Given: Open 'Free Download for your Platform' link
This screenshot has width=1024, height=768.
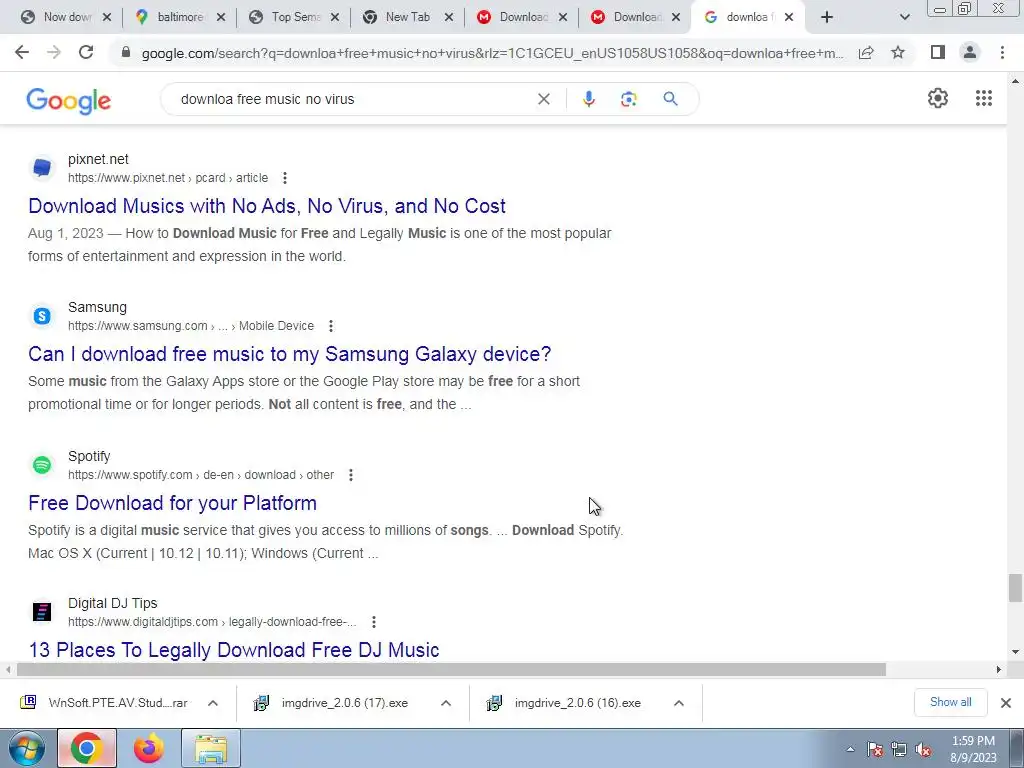Looking at the screenshot, I should [x=172, y=503].
